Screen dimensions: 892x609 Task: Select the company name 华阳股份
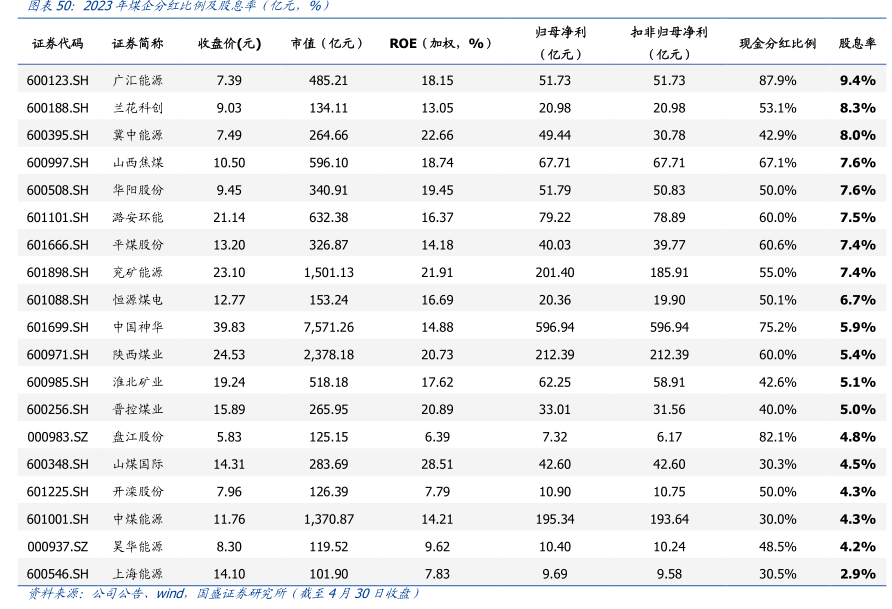pyautogui.click(x=138, y=190)
